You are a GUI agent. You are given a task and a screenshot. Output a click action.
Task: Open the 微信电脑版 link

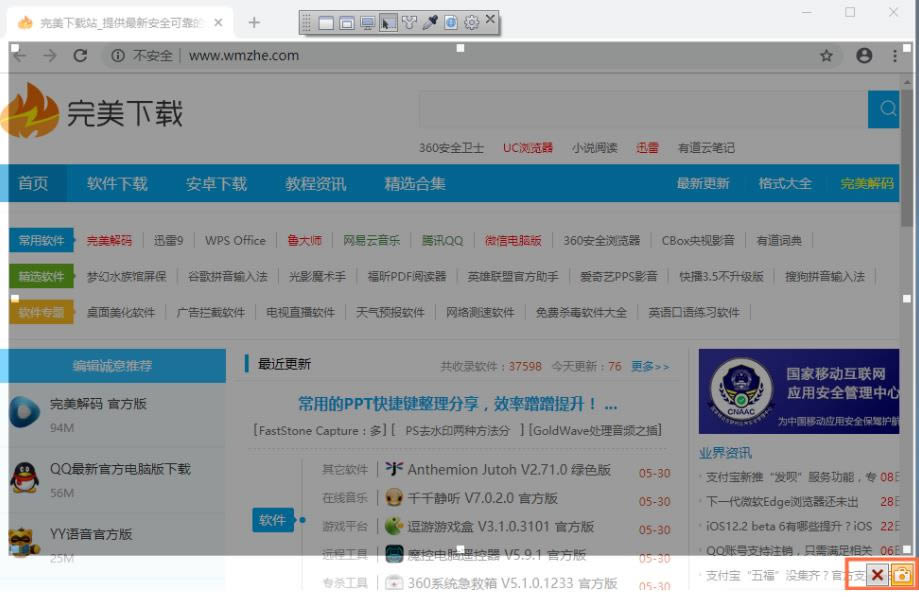click(x=513, y=240)
